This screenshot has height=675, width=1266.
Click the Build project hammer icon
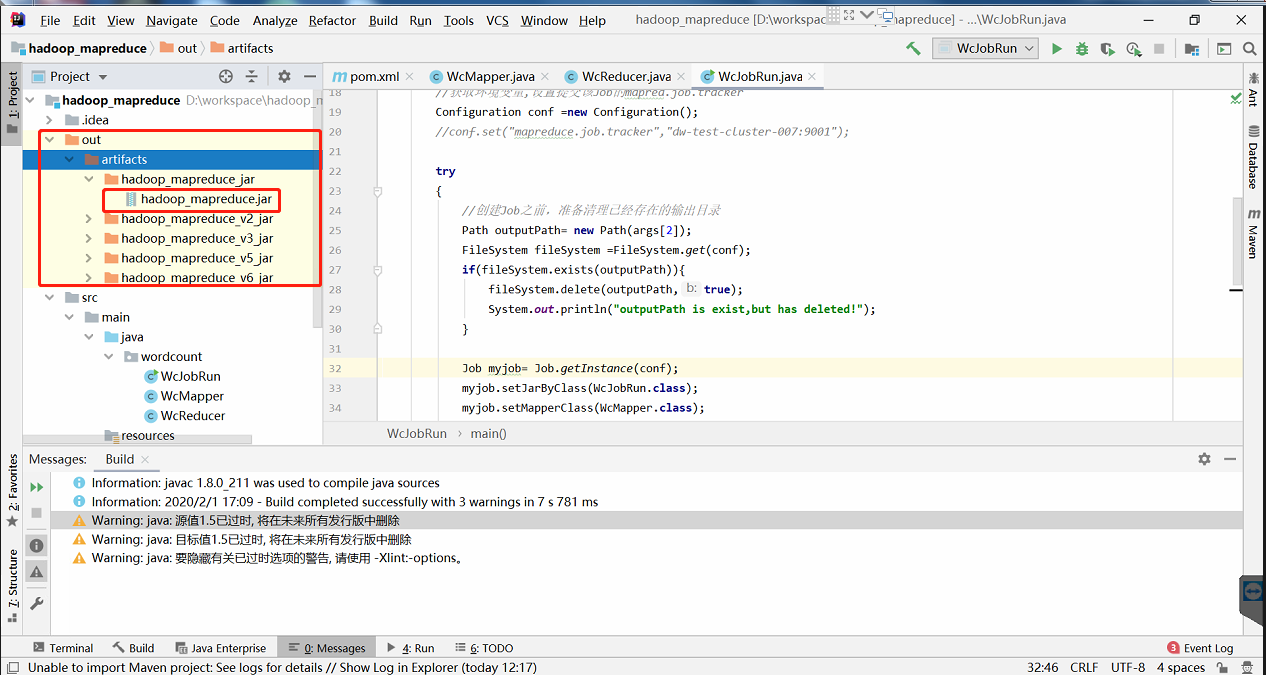(x=913, y=48)
